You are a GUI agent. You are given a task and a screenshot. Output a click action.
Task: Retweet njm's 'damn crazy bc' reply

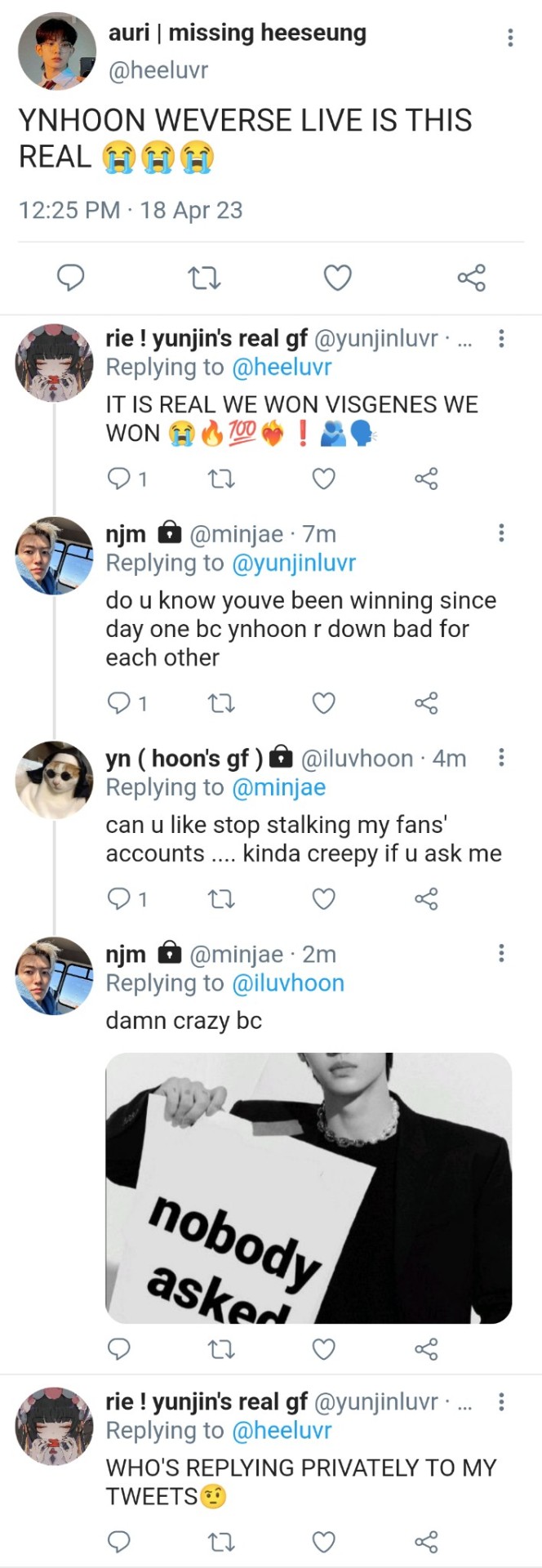click(x=221, y=1349)
